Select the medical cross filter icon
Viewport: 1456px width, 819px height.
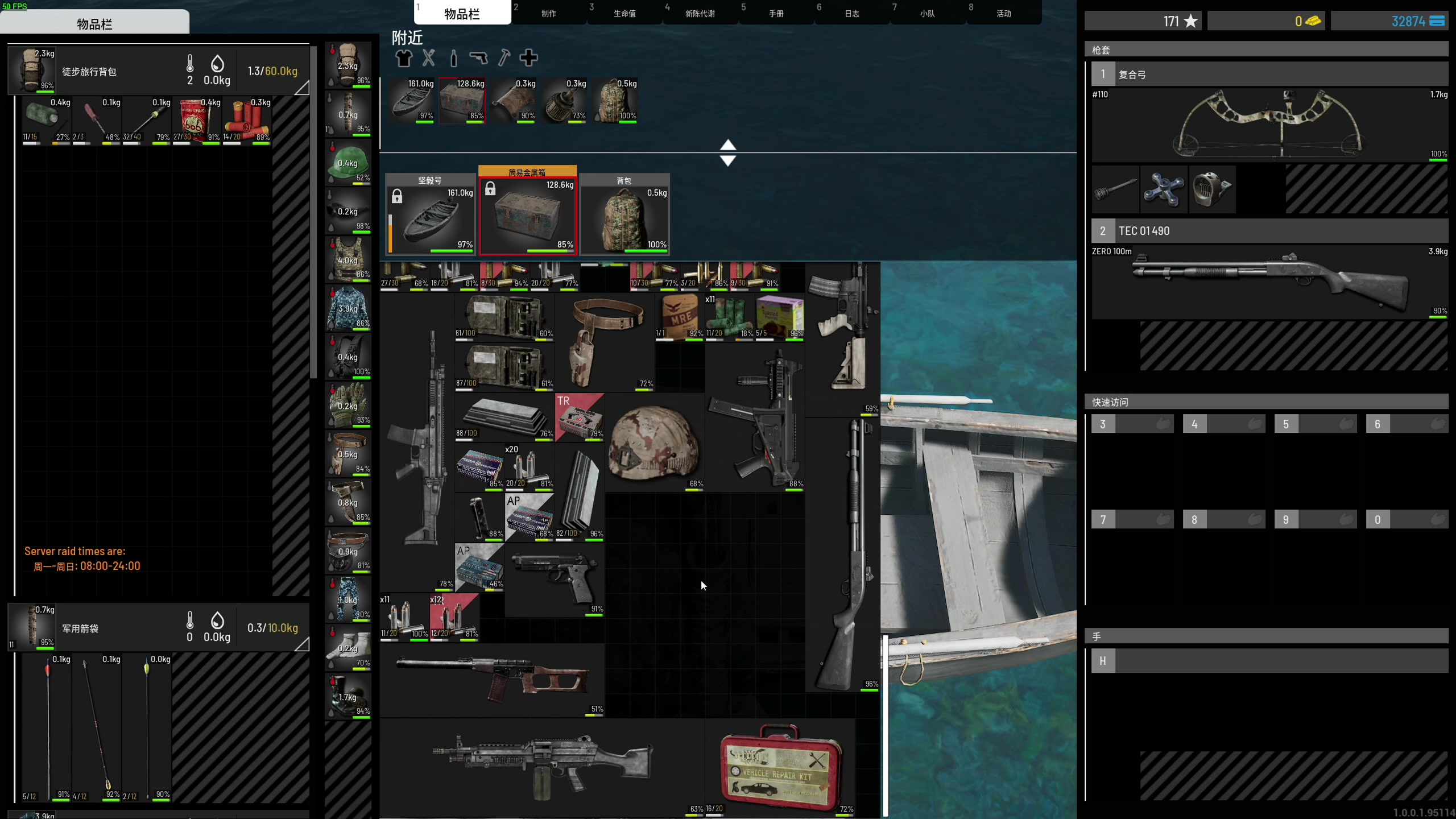pyautogui.click(x=529, y=57)
